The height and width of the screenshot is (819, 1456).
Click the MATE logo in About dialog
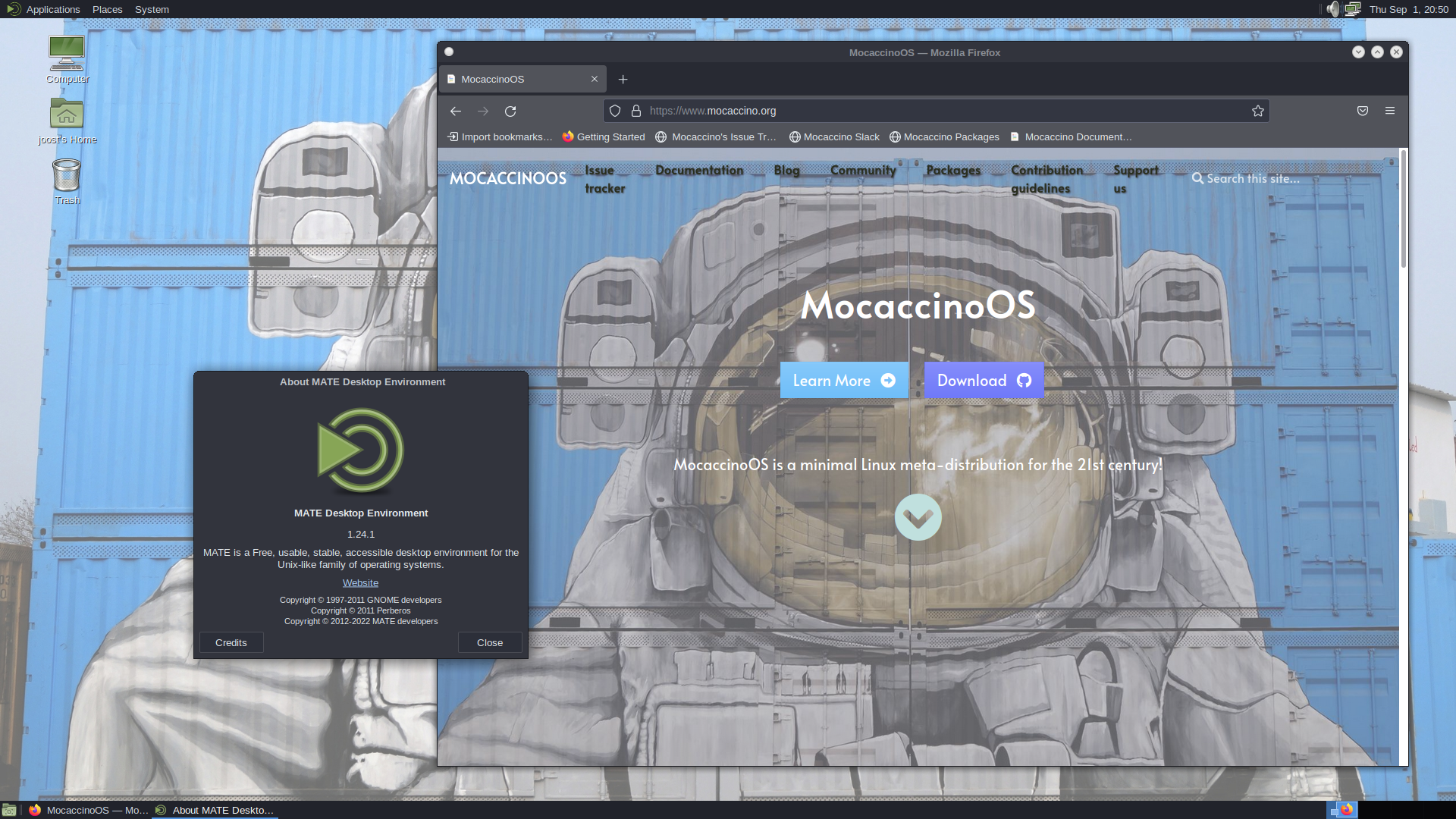click(x=361, y=450)
